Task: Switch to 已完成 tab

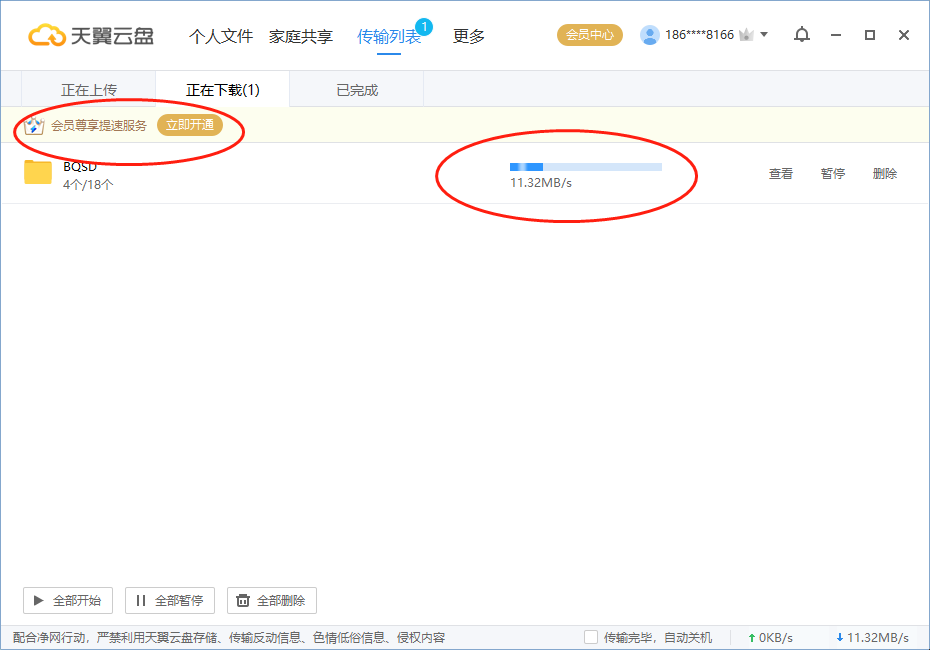Action: point(356,90)
